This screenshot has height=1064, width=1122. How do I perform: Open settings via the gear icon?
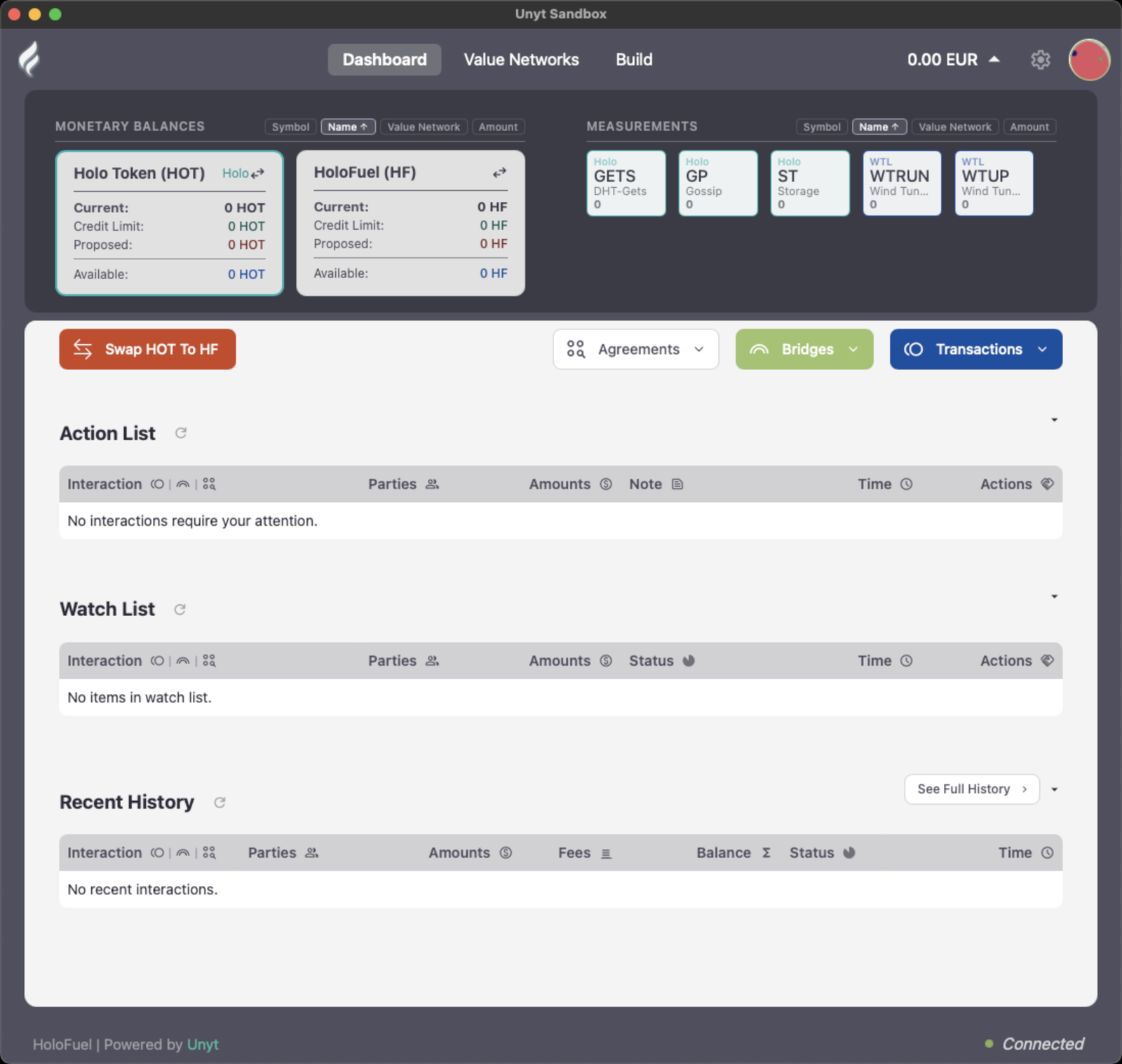(x=1040, y=60)
